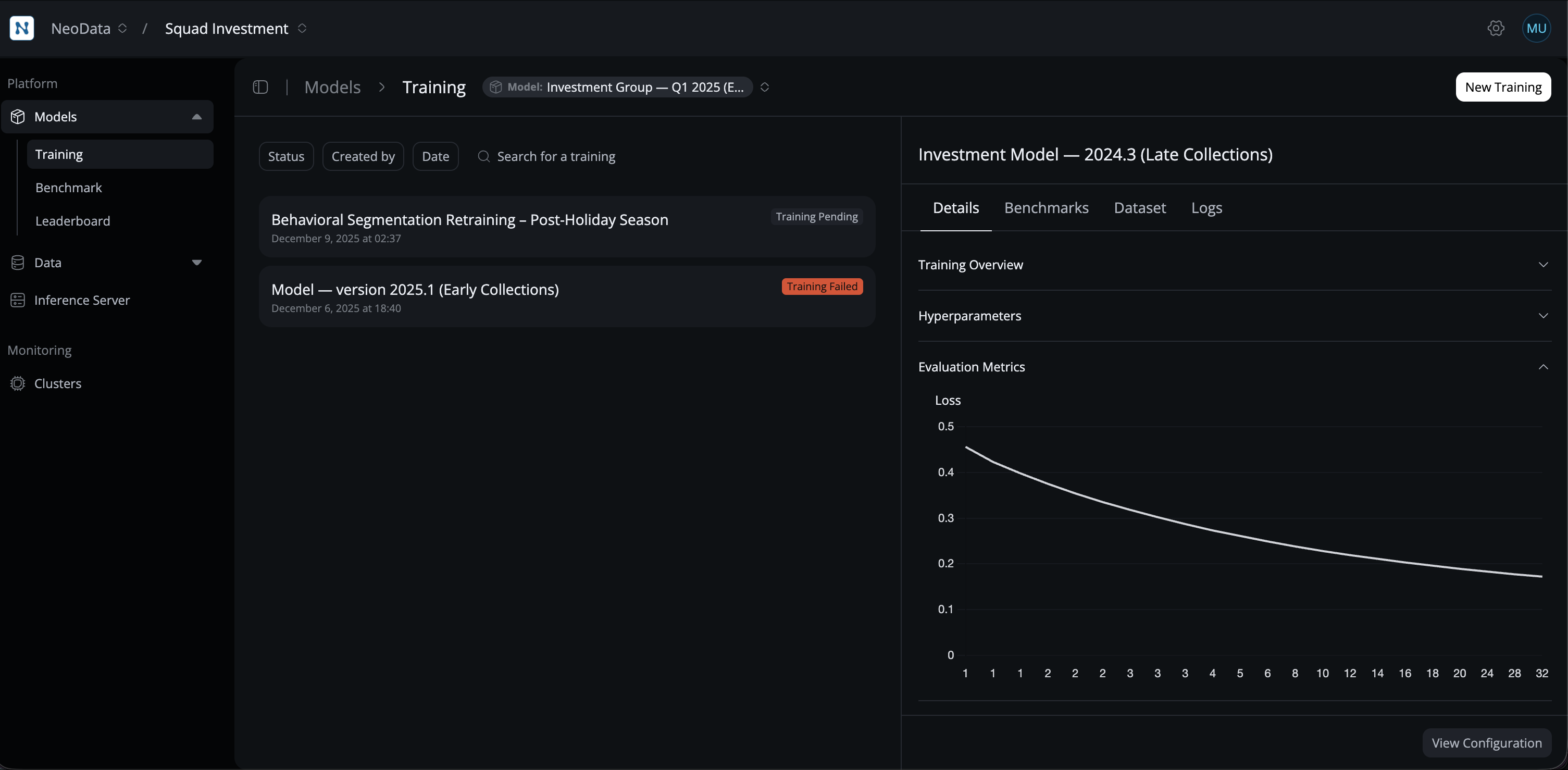Click the Data database icon in the sidebar
This screenshot has height=770, width=1568.
tap(18, 263)
